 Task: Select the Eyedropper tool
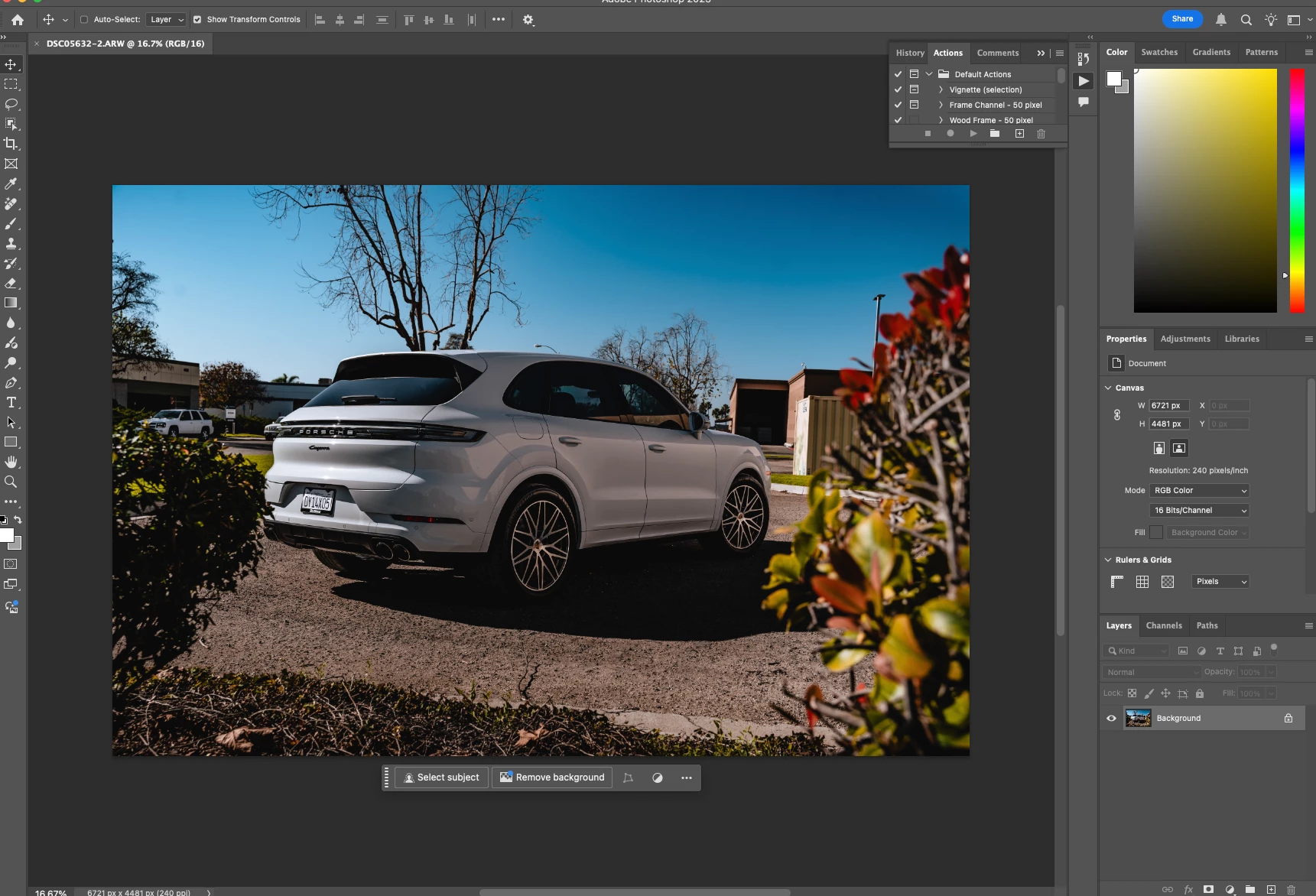pos(11,183)
